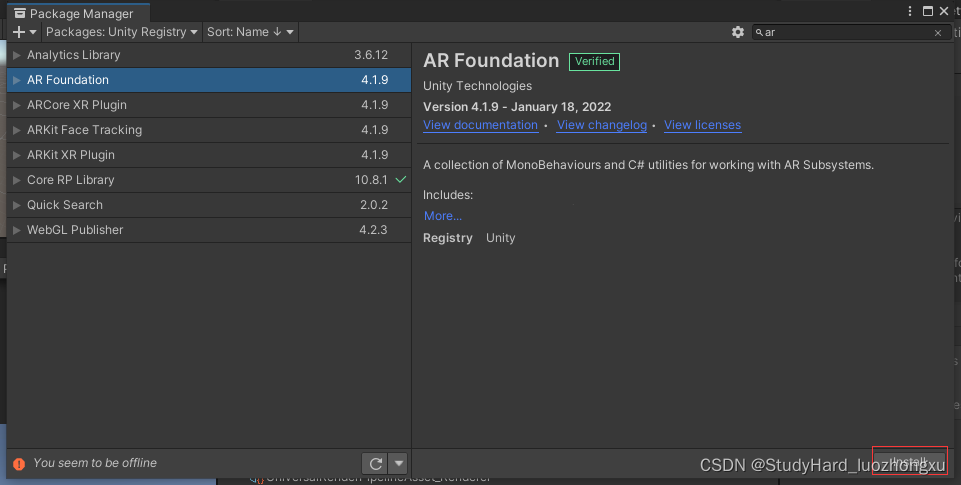The image size is (961, 485).
Task: Click the WebGL Publisher version 4.2.3
Action: [x=373, y=231]
